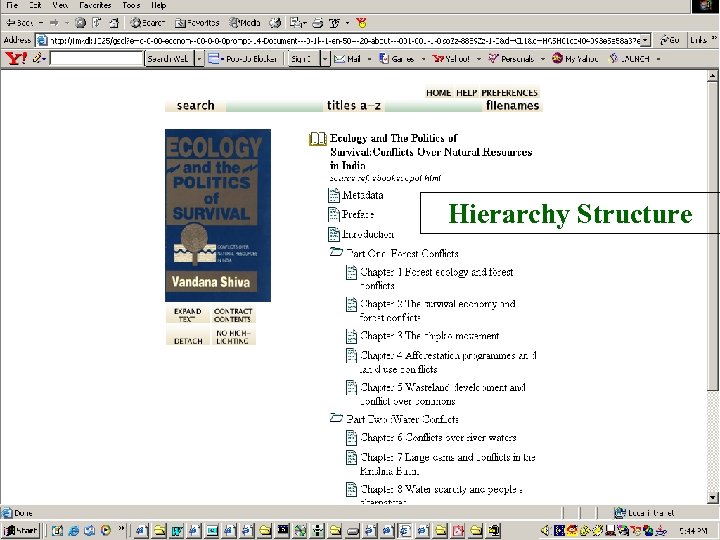Image resolution: width=720 pixels, height=540 pixels.
Task: Click the HELP link
Action: point(467,92)
